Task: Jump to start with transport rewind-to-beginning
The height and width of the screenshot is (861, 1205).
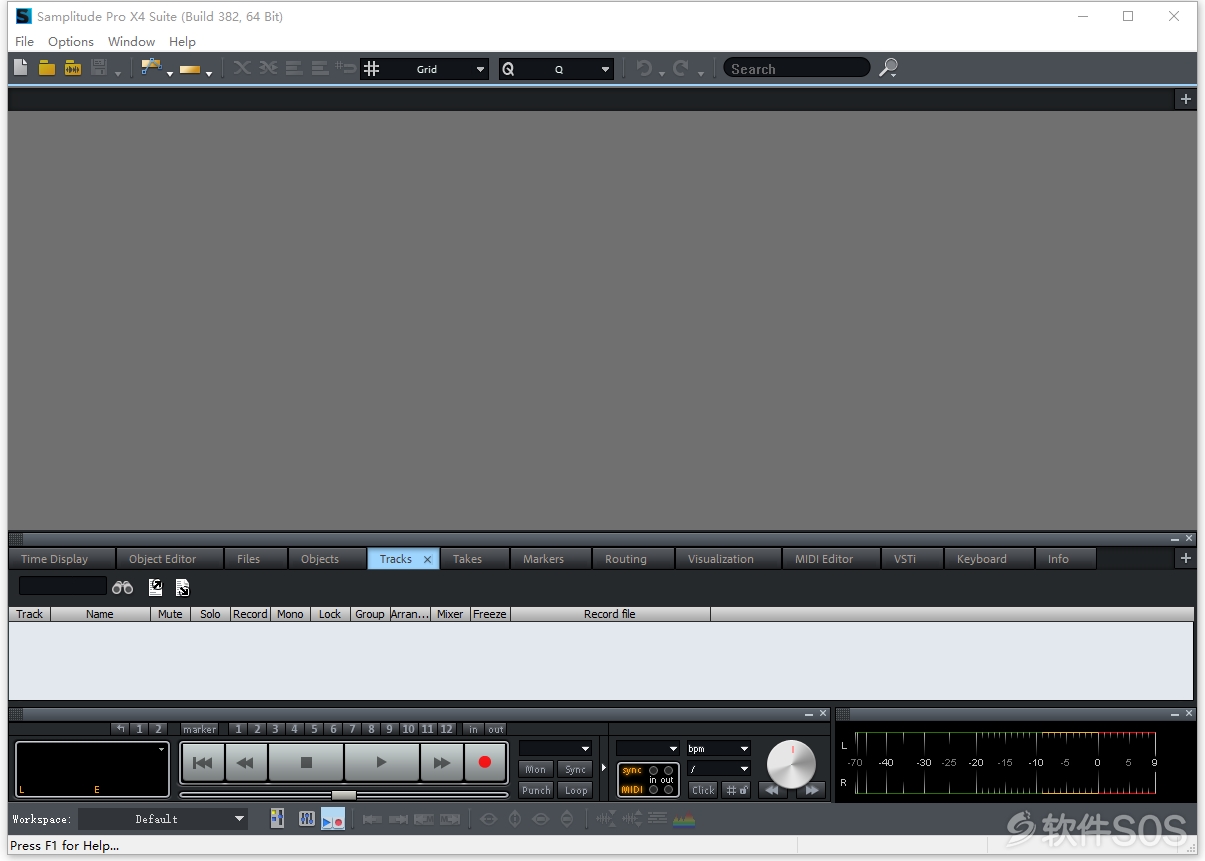Action: click(202, 762)
